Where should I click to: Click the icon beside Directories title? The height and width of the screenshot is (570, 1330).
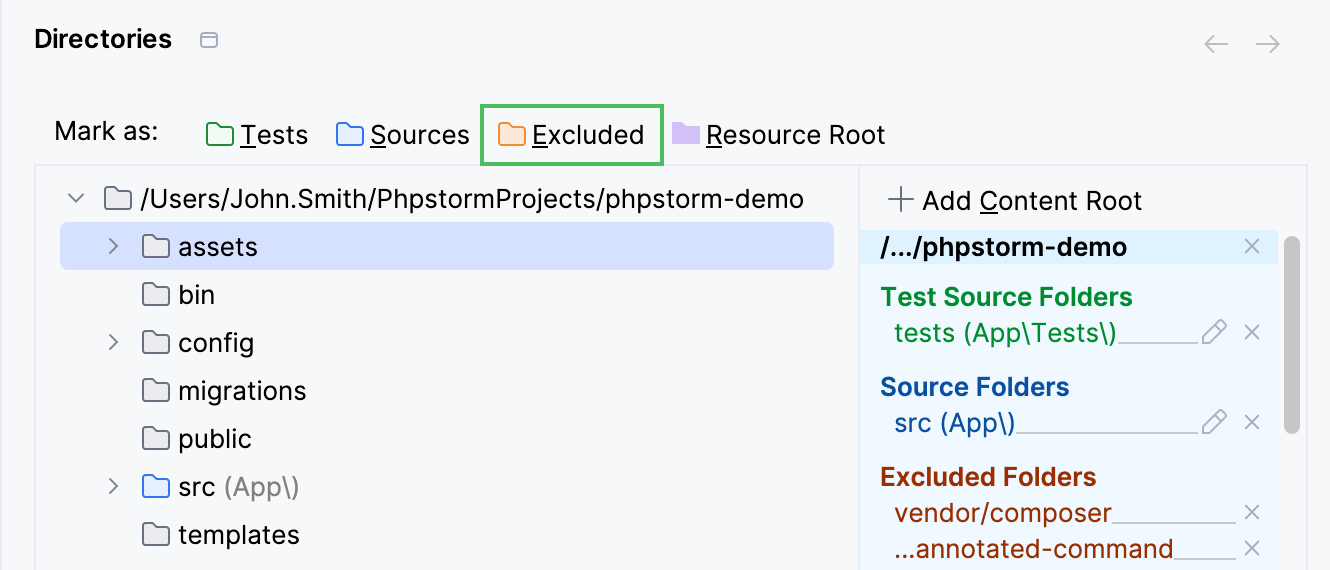pos(209,41)
